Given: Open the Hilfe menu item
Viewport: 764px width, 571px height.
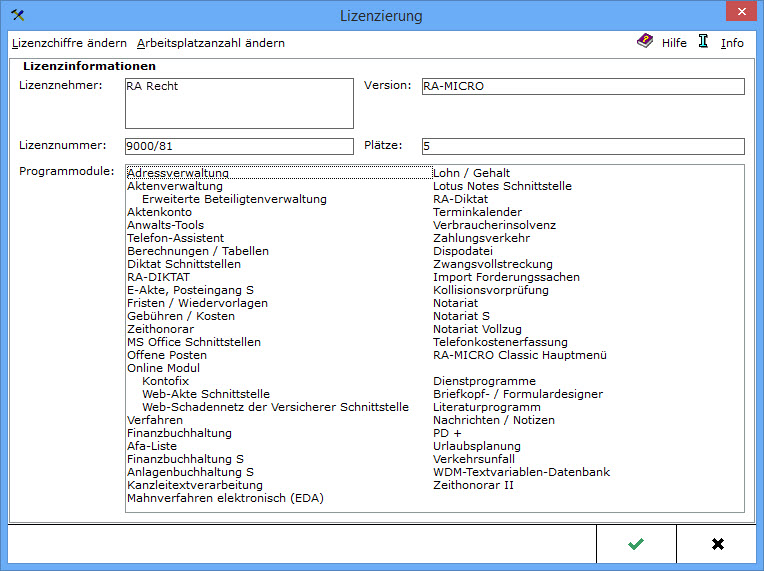Looking at the screenshot, I should (674, 43).
